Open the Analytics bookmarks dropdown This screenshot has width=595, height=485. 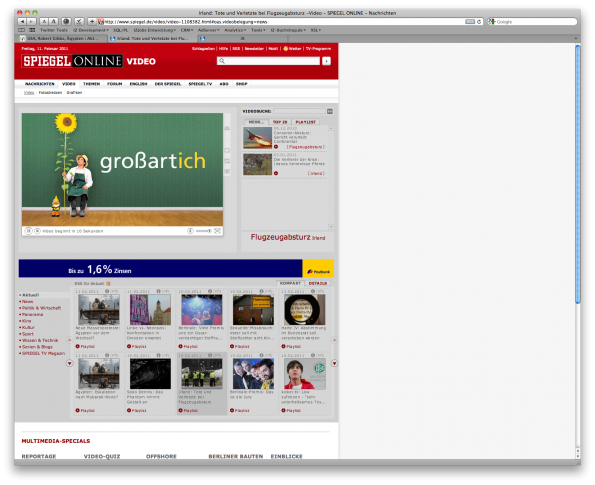click(x=235, y=30)
